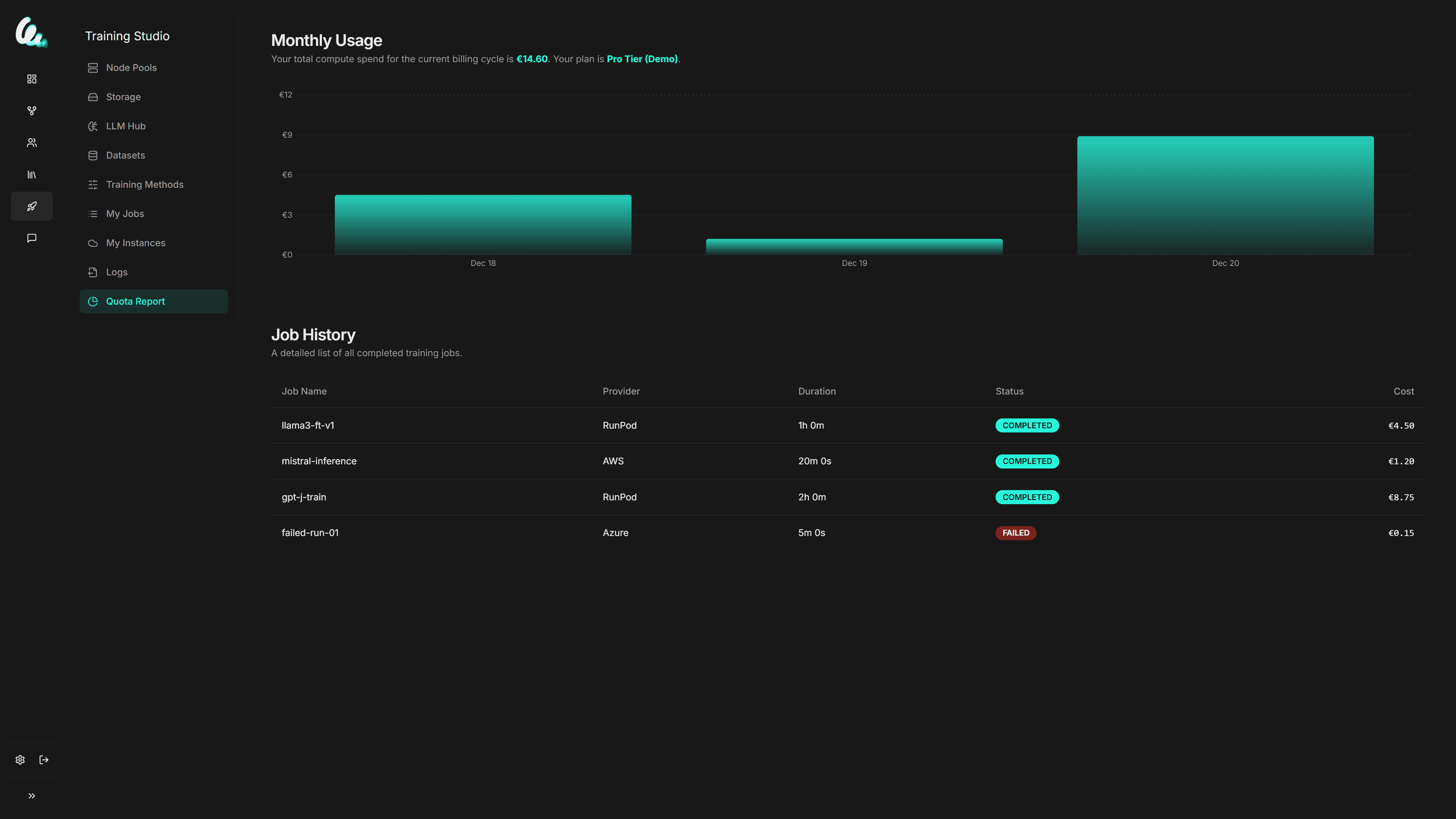The height and width of the screenshot is (819, 1456).
Task: Click the Pro Tier (Demo) link
Action: 642,59
